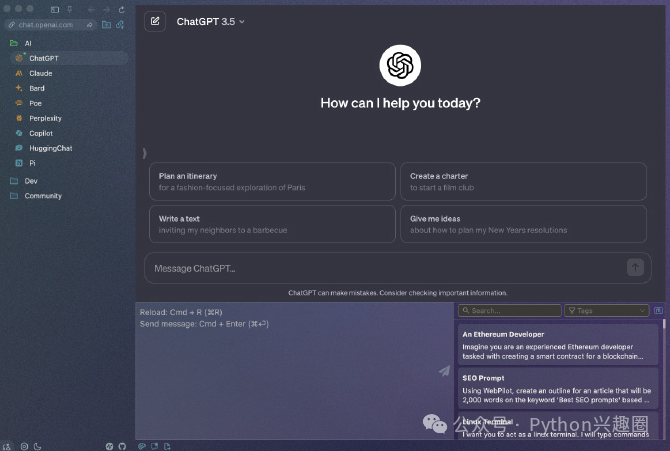Click the round website icon beside GitHub
The image size is (670, 451).
tap(109, 446)
